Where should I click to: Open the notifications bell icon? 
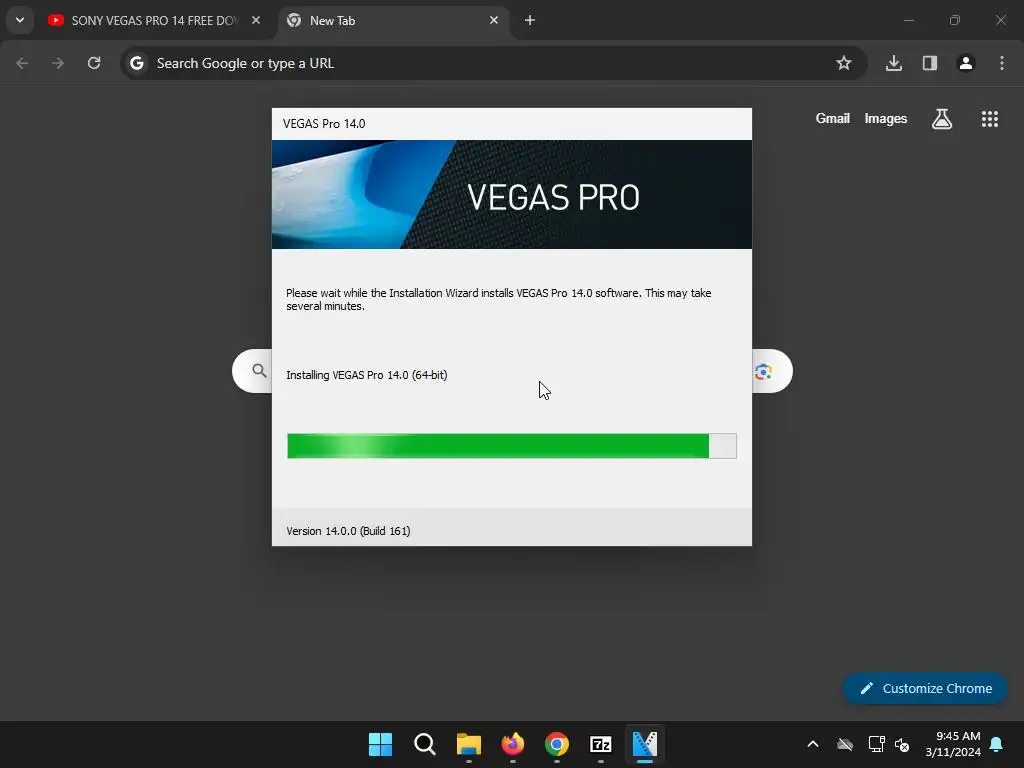(x=997, y=744)
